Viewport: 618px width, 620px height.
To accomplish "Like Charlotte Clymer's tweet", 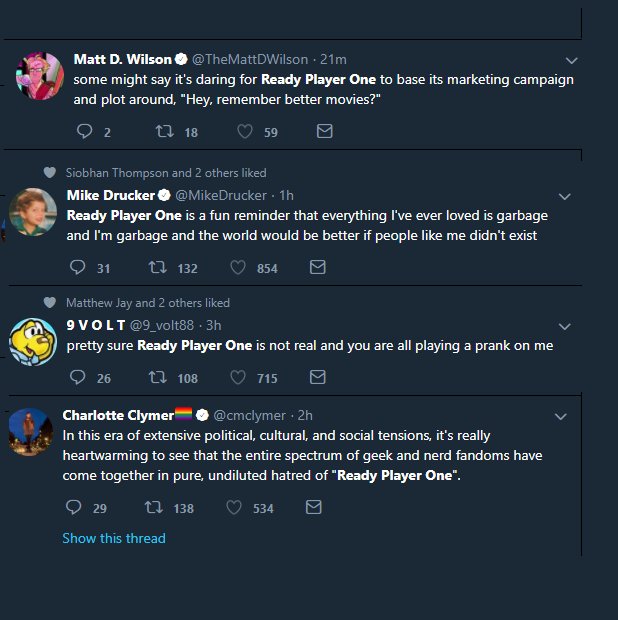I will [235, 508].
